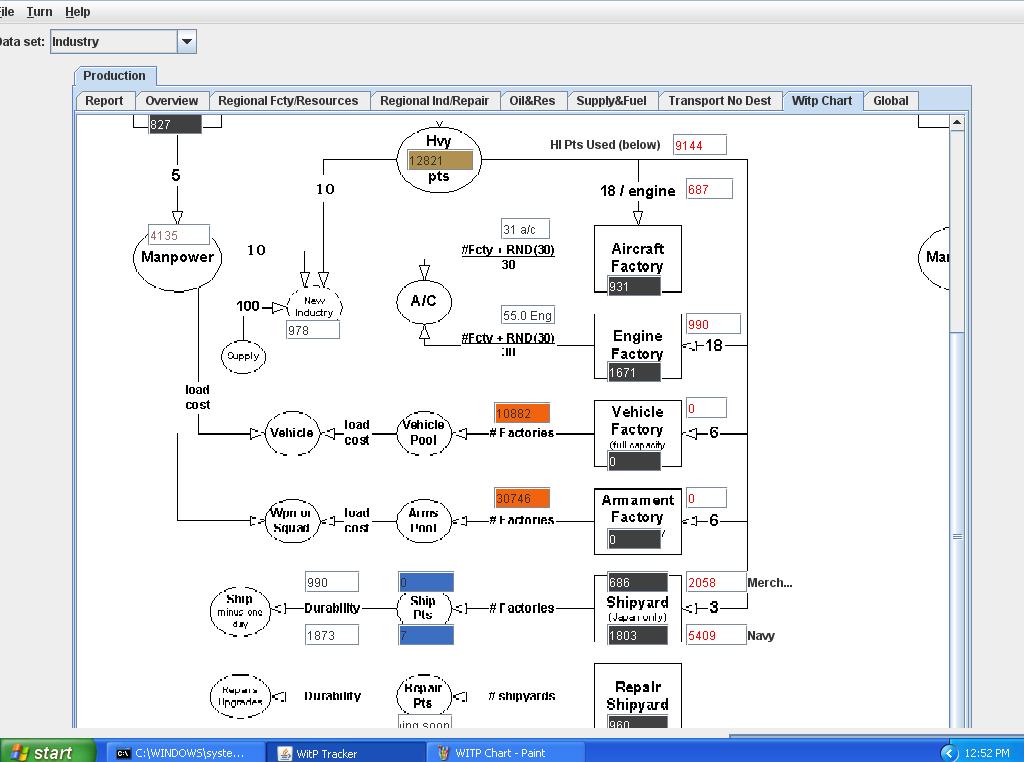Click Vehicle Factory dark 0 field
Viewport: 1024px width, 762px height.
coord(633,461)
